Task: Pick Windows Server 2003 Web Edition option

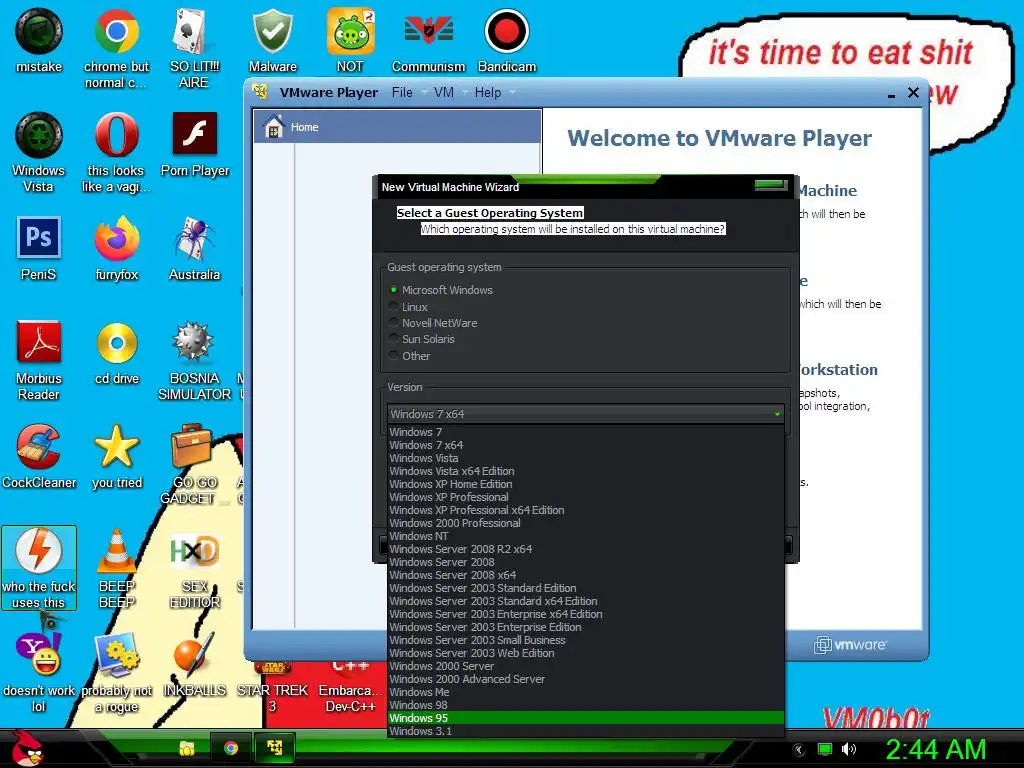Action: pos(586,652)
